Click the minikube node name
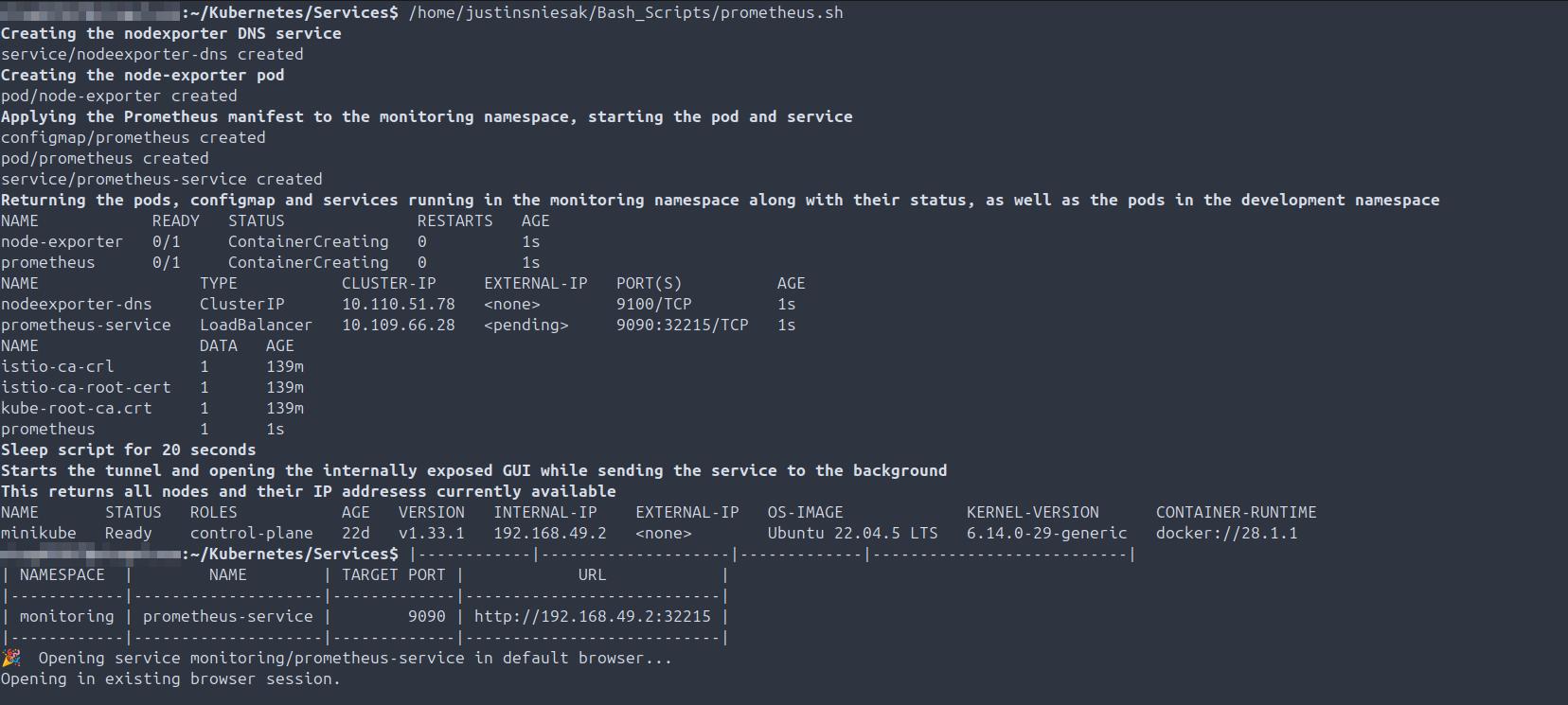Viewport: 1568px width, 705px height. (38, 533)
